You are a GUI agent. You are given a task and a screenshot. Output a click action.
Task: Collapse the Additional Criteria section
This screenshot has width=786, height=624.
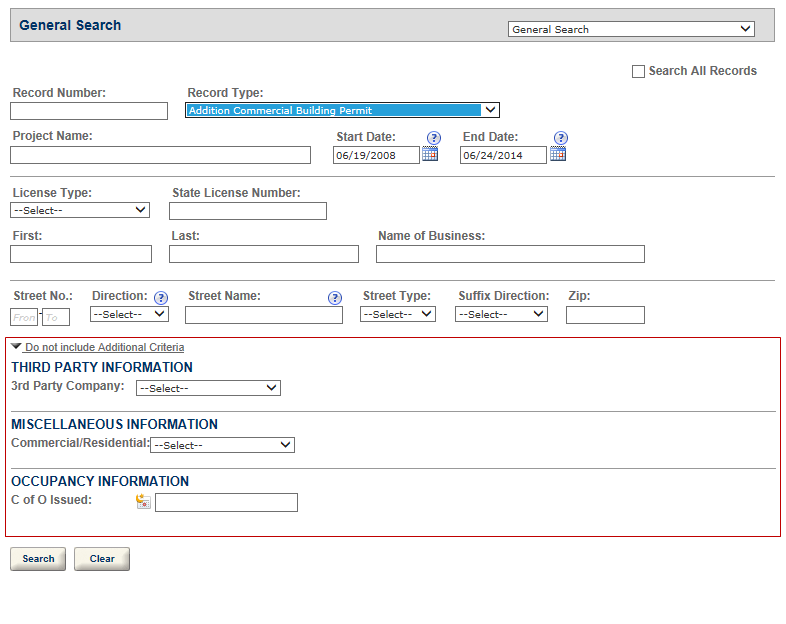tap(98, 347)
